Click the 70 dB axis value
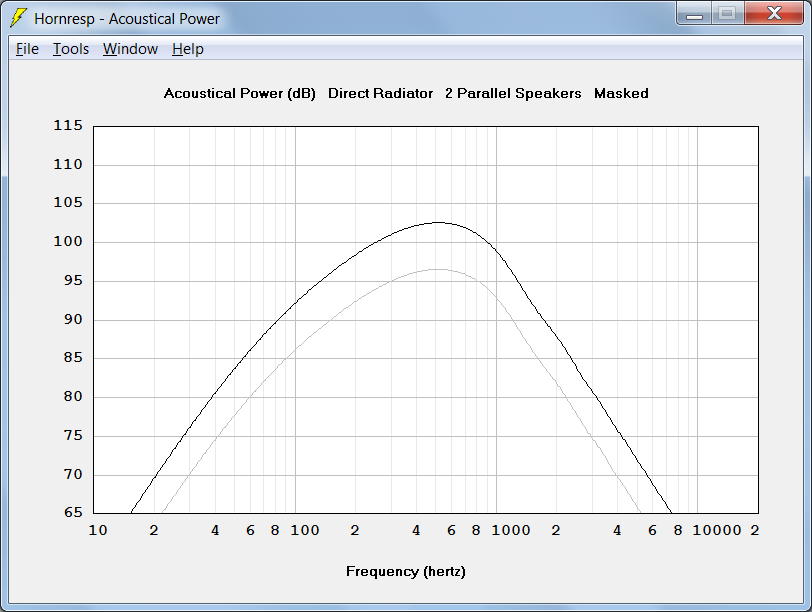The height and width of the screenshot is (612, 812). [x=73, y=474]
